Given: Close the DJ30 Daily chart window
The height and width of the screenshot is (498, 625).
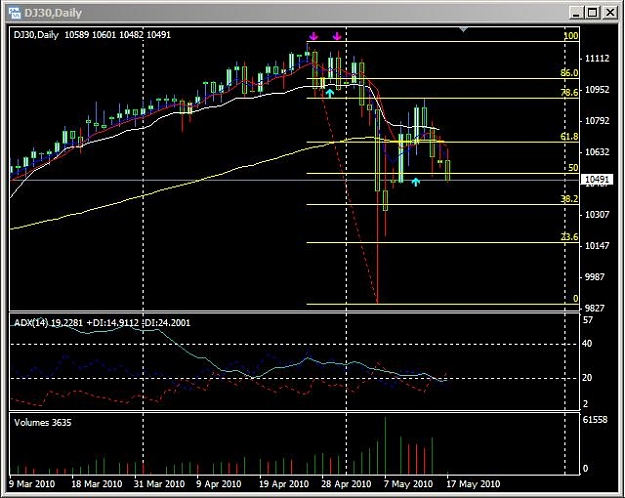Looking at the screenshot, I should 610,13.
